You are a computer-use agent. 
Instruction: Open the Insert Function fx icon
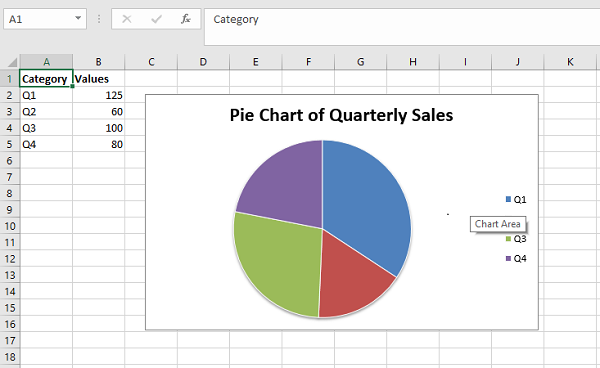pos(186,19)
